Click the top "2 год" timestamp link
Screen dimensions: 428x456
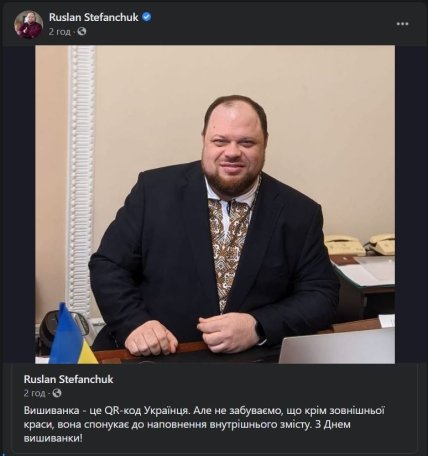click(x=60, y=32)
